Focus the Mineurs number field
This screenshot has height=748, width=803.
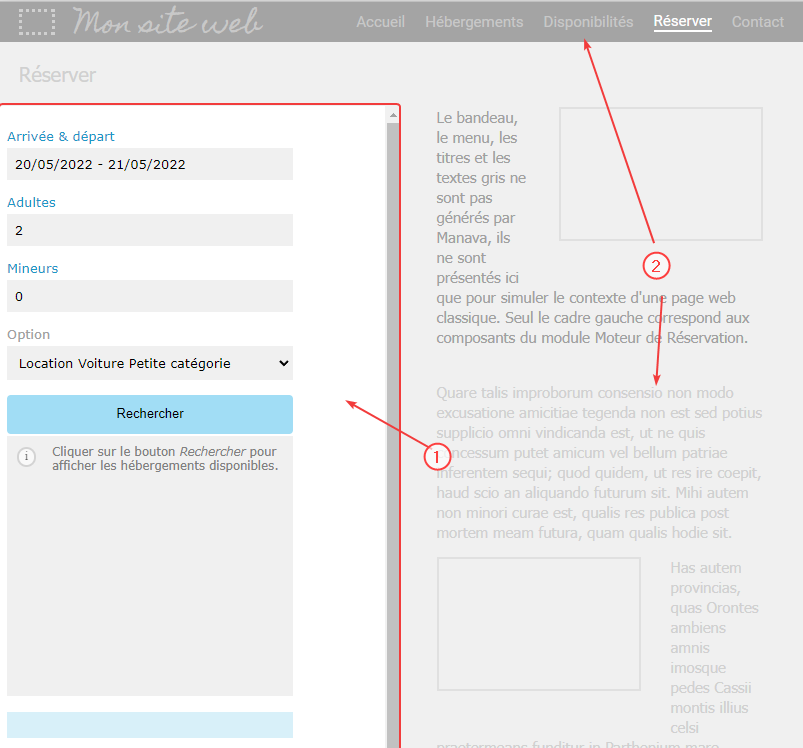(x=150, y=296)
